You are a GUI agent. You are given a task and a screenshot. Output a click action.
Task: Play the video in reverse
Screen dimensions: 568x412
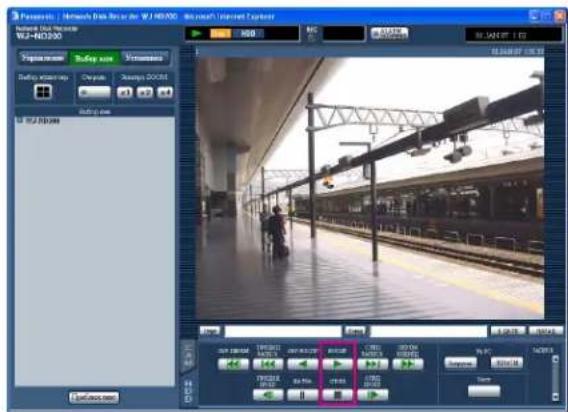click(302, 364)
